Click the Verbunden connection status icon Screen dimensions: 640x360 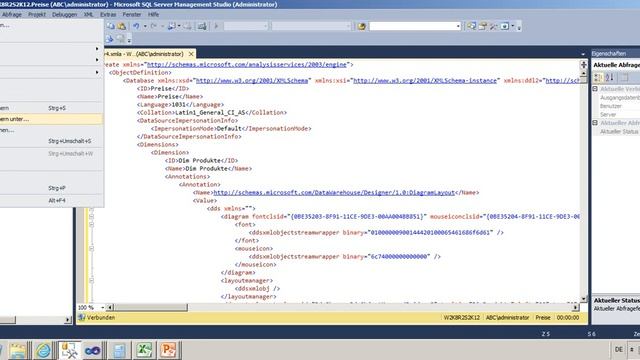tap(82, 317)
